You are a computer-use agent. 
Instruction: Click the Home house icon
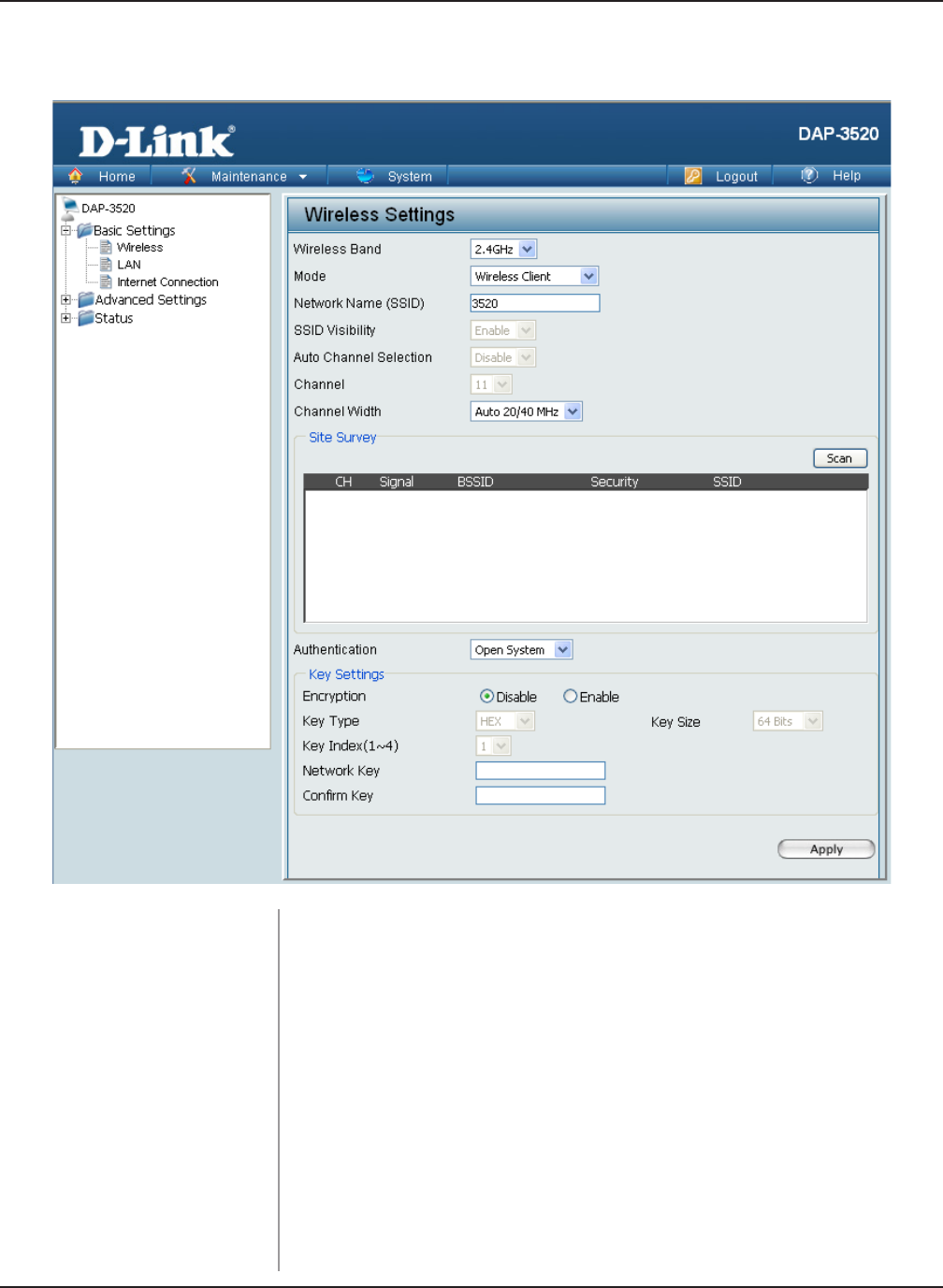point(76,176)
